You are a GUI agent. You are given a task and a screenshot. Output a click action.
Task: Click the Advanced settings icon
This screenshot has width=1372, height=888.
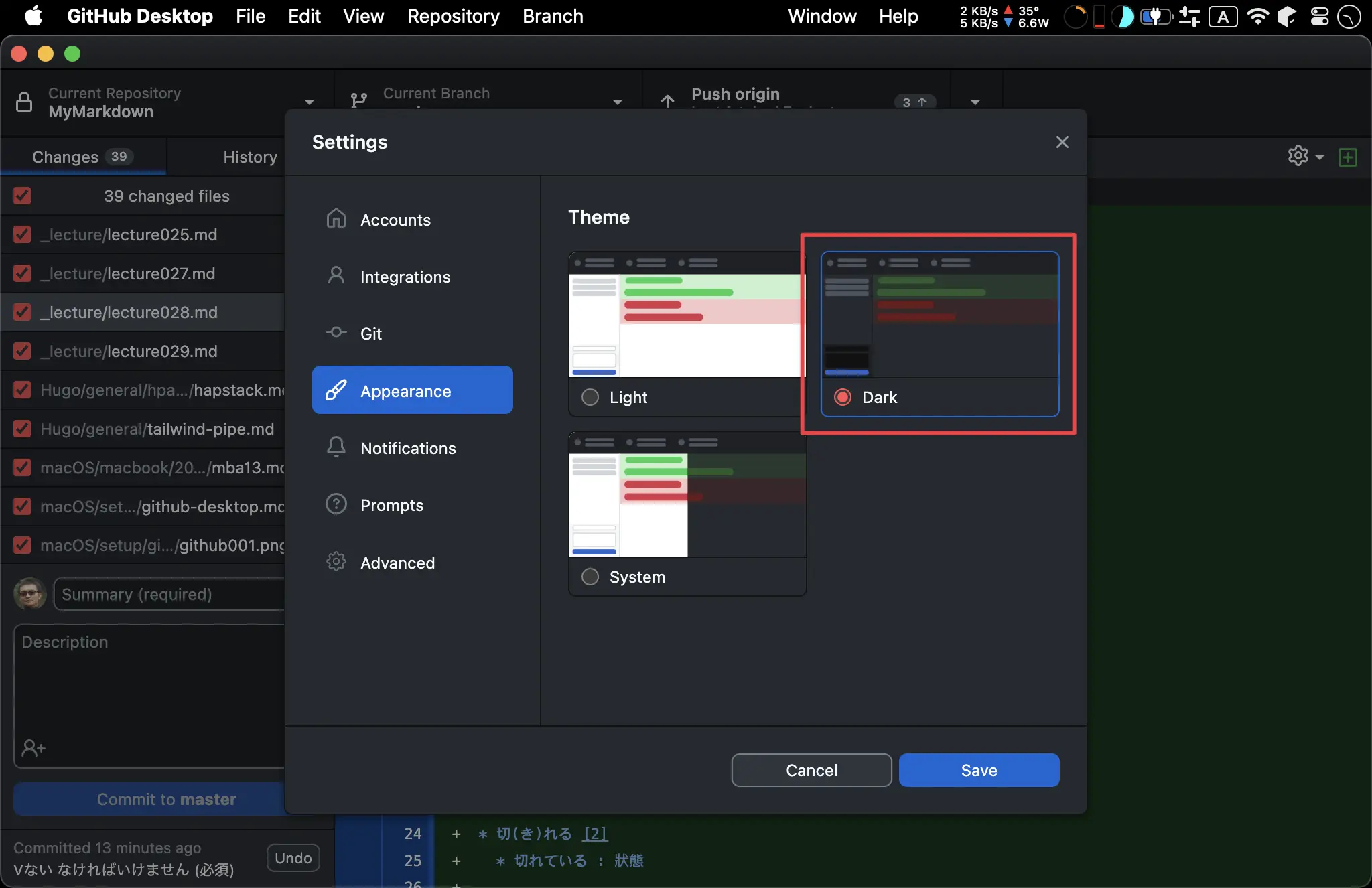click(x=336, y=561)
